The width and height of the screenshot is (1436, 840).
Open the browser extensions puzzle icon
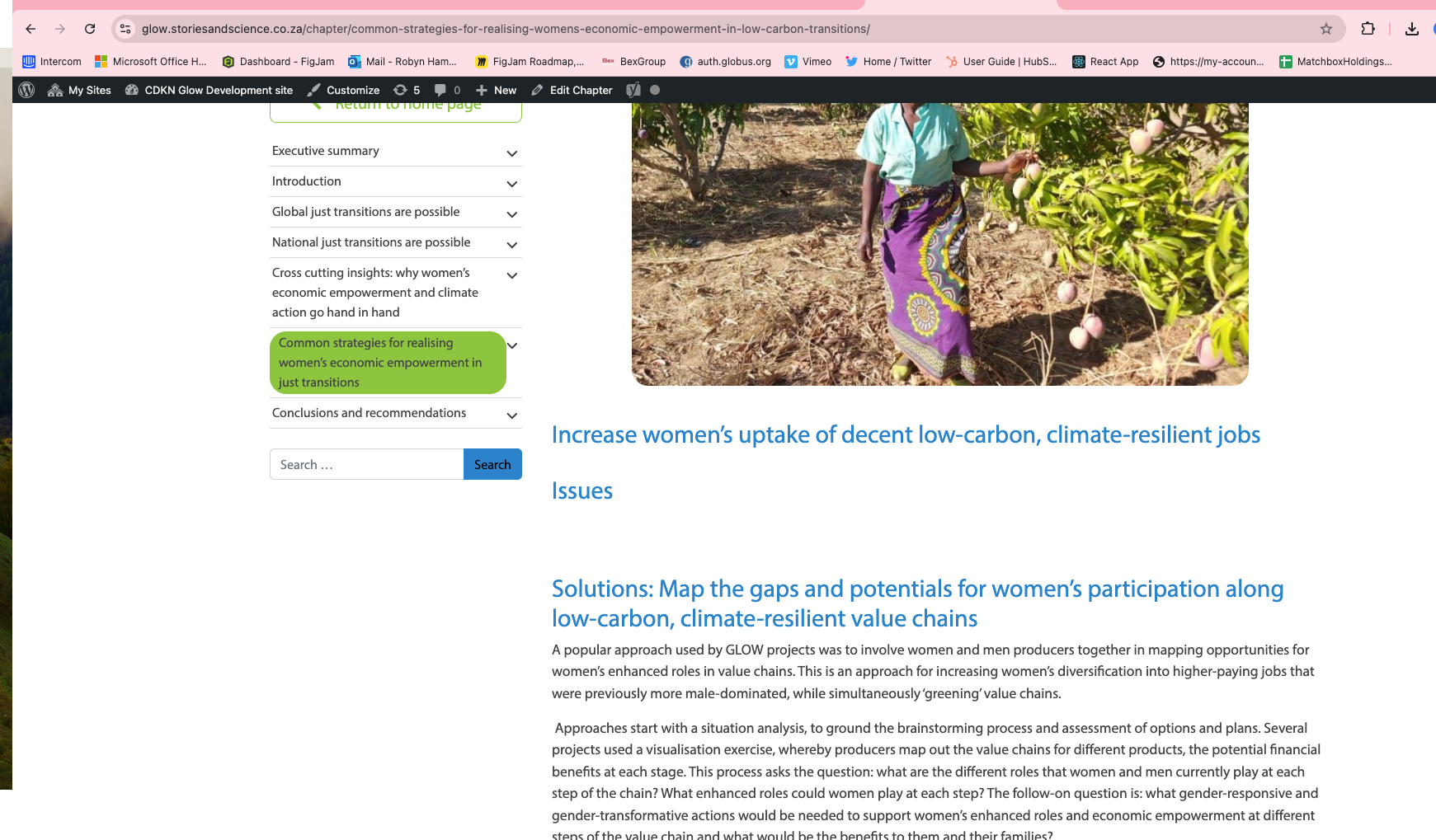pyautogui.click(x=1368, y=29)
